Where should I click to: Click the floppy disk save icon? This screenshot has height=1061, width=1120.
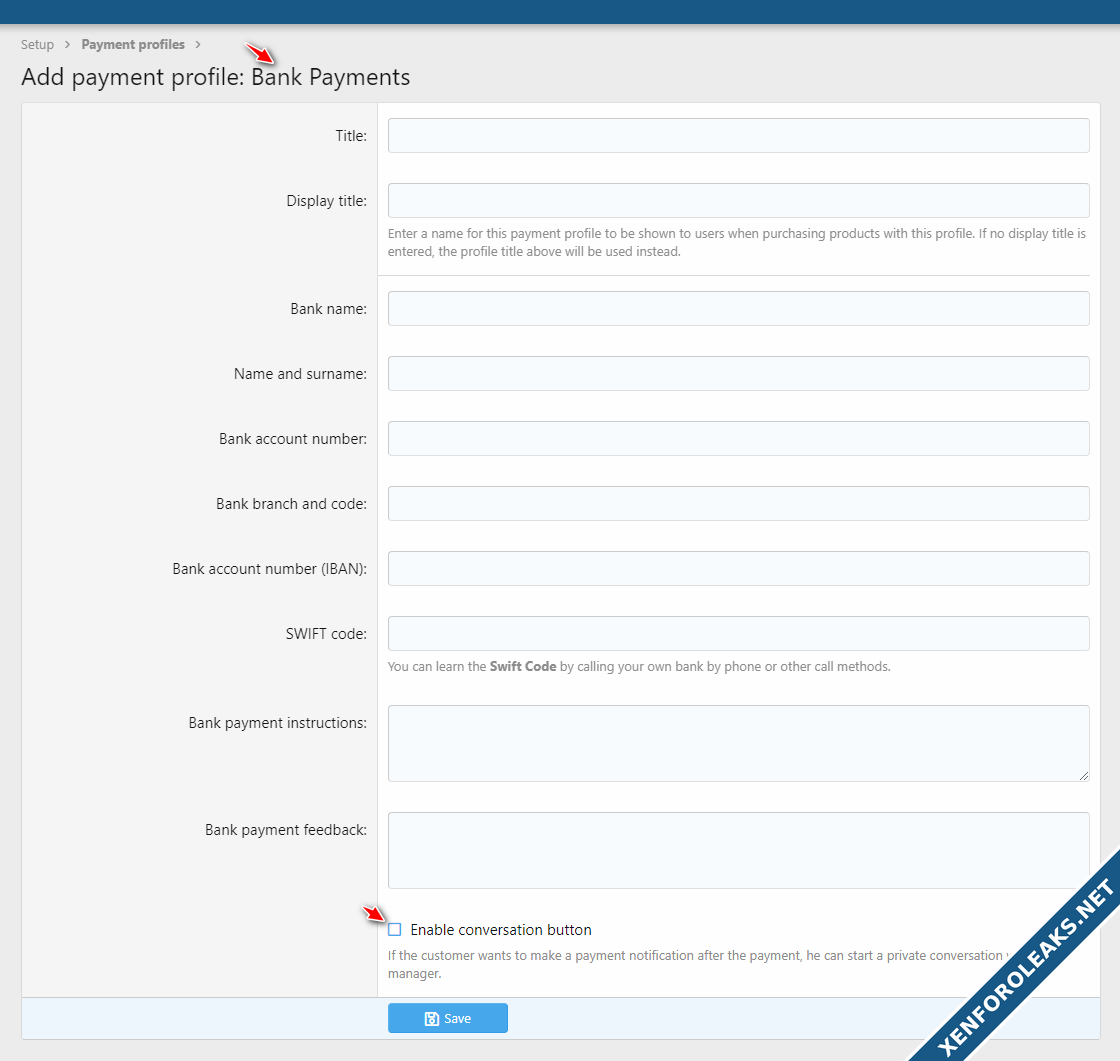pyautogui.click(x=431, y=1019)
